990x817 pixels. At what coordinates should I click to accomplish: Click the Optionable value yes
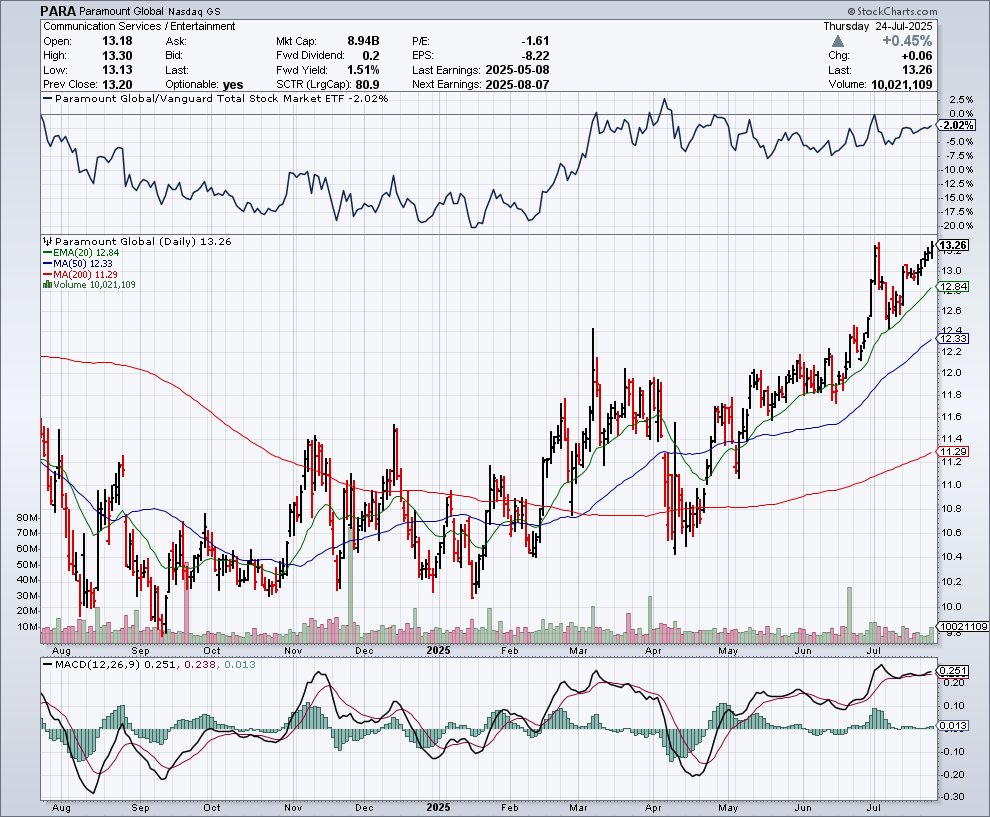pyautogui.click(x=233, y=85)
